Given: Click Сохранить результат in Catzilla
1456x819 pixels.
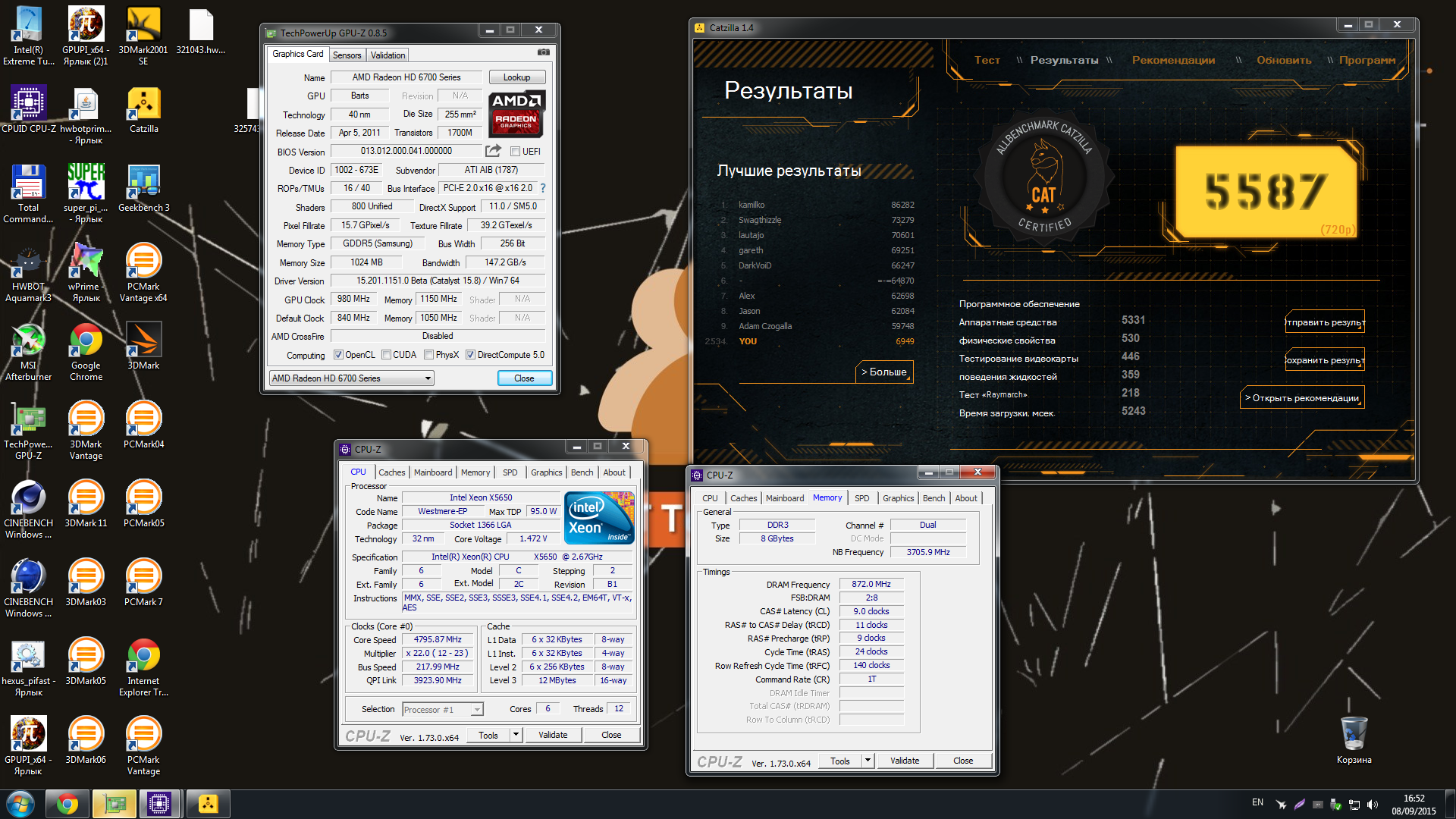Looking at the screenshot, I should pyautogui.click(x=1325, y=360).
